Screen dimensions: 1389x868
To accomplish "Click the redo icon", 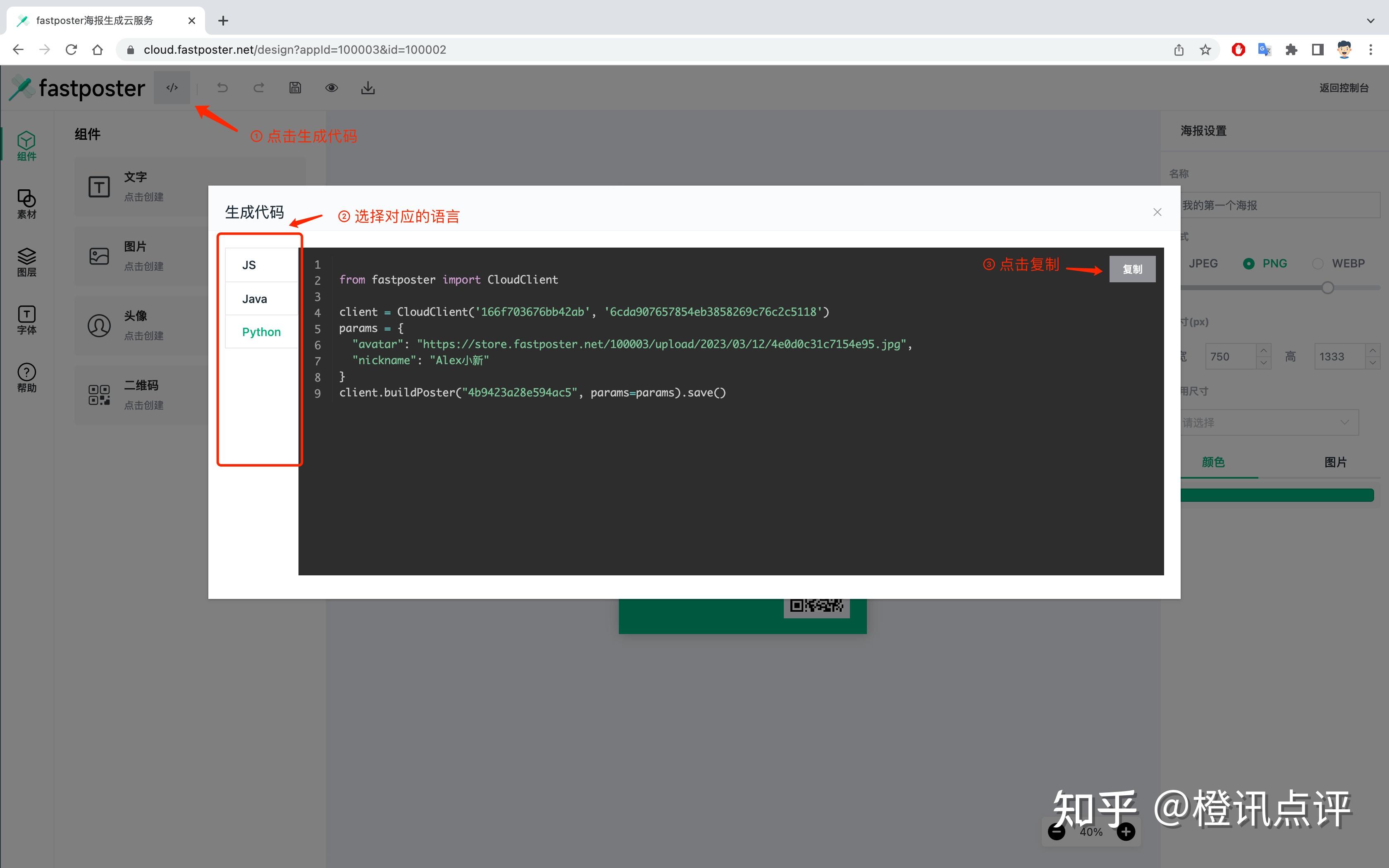I will (259, 87).
